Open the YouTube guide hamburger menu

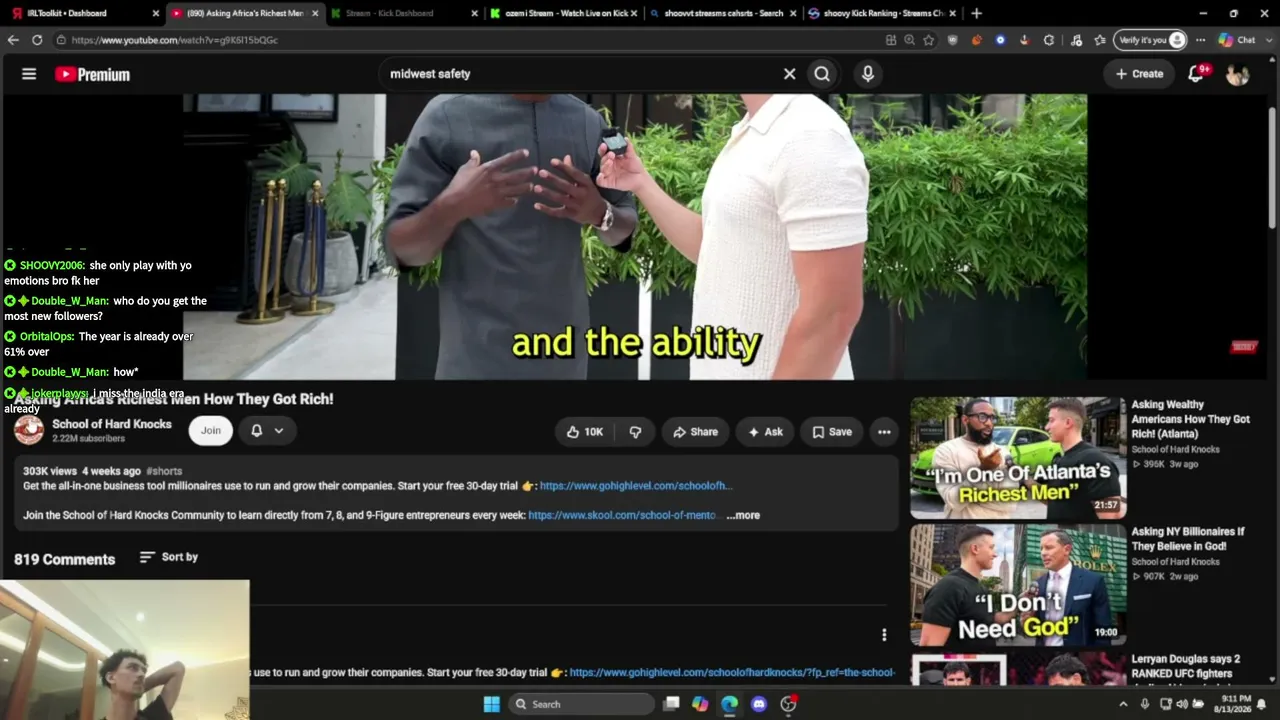29,74
